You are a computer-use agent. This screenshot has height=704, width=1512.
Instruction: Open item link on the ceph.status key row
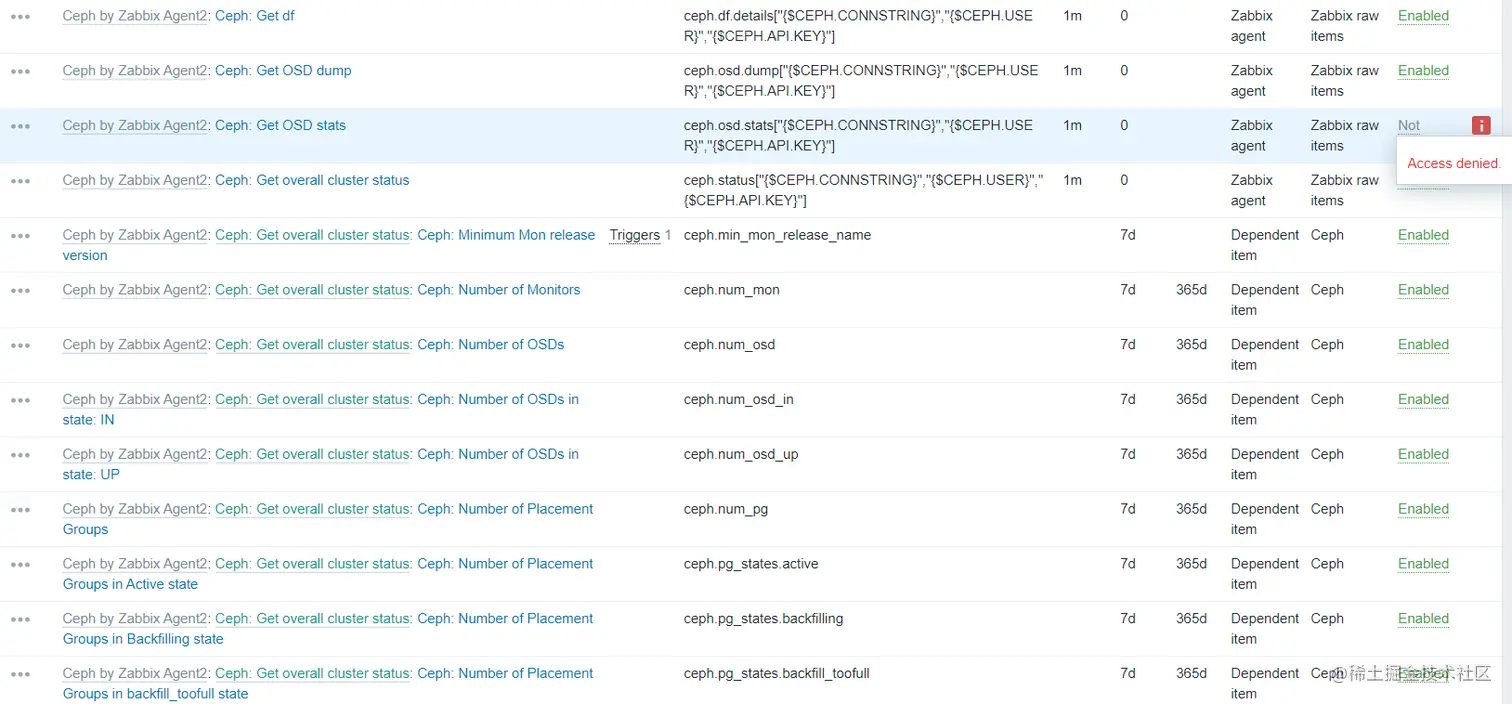(312, 181)
